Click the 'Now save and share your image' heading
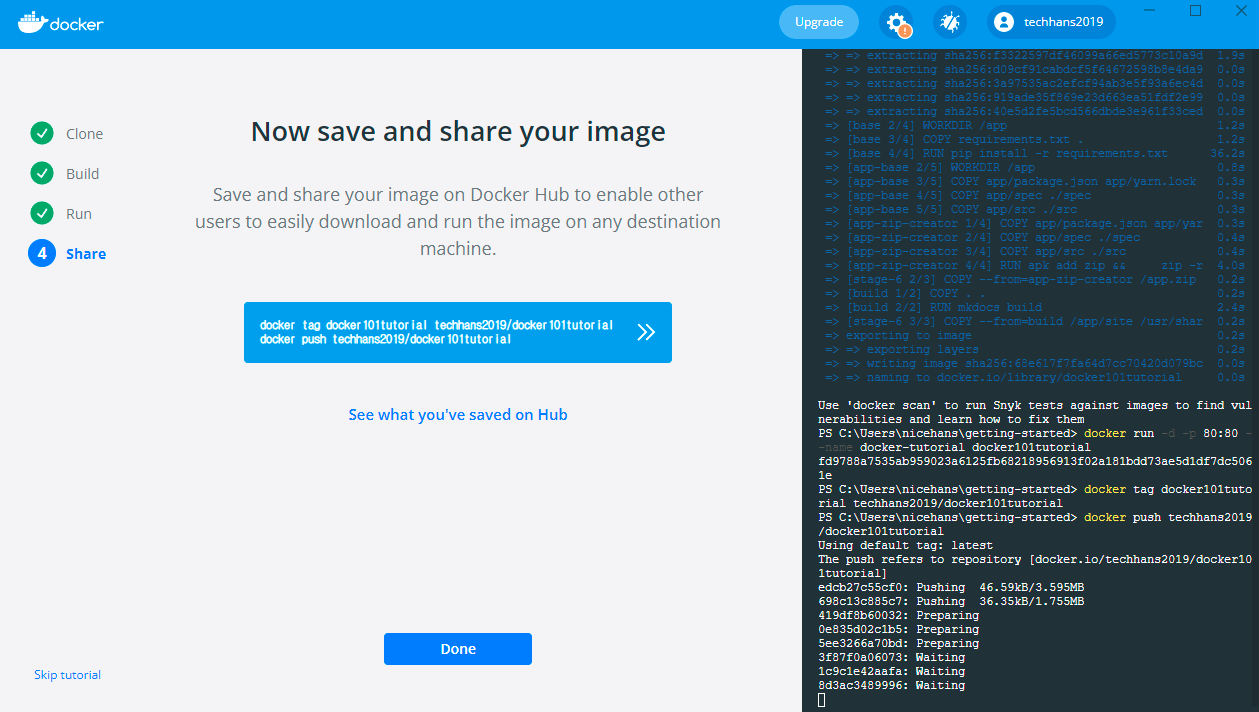The height and width of the screenshot is (712, 1259). pyautogui.click(x=458, y=132)
